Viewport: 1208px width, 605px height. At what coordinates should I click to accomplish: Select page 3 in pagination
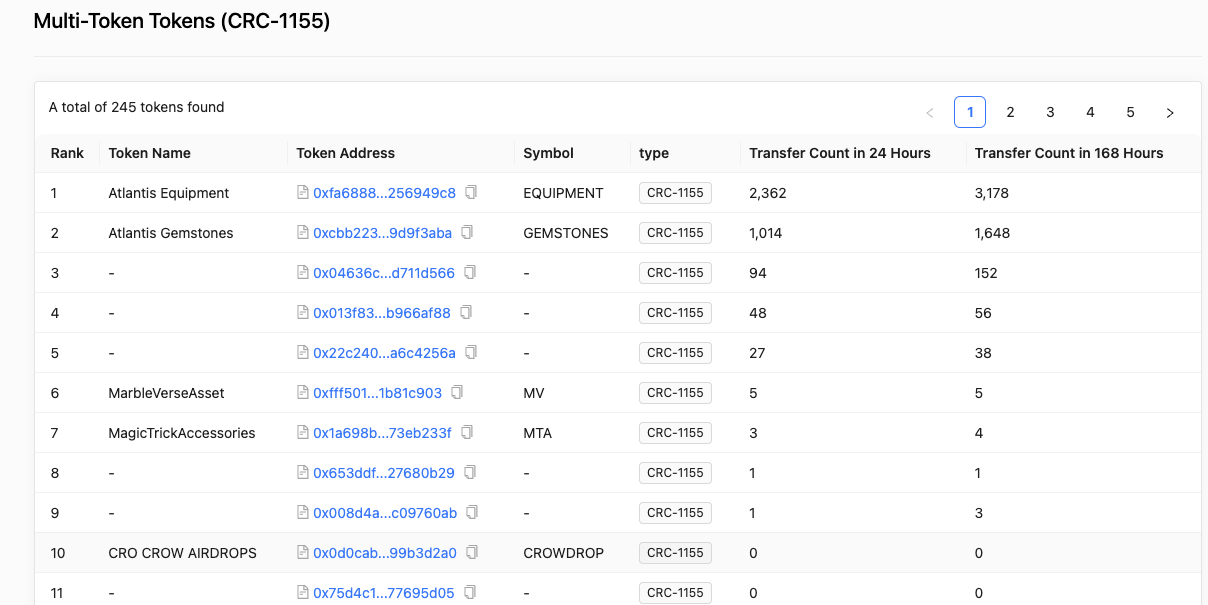pyautogui.click(x=1050, y=112)
